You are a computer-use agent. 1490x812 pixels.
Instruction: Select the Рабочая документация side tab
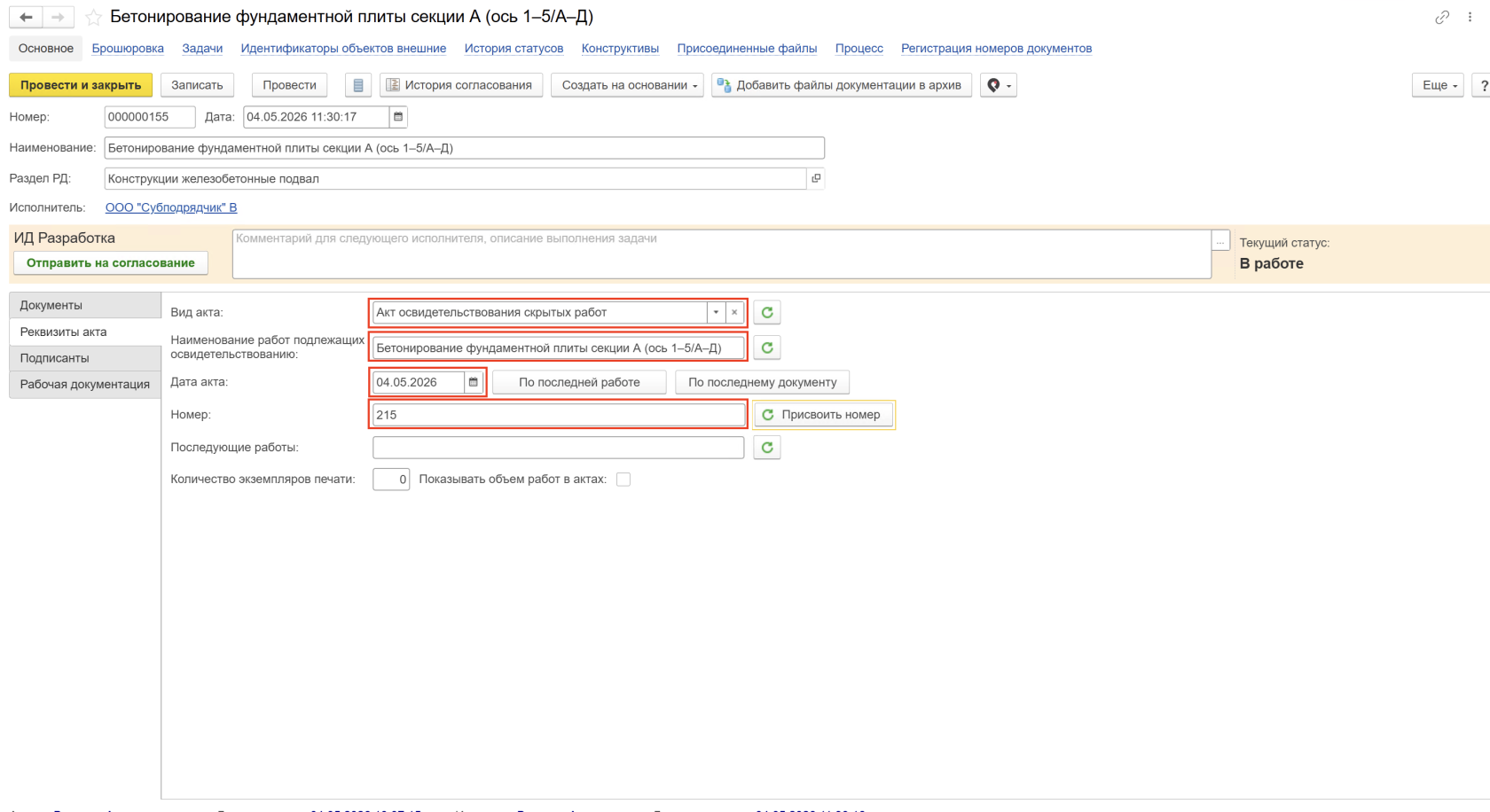(x=85, y=385)
